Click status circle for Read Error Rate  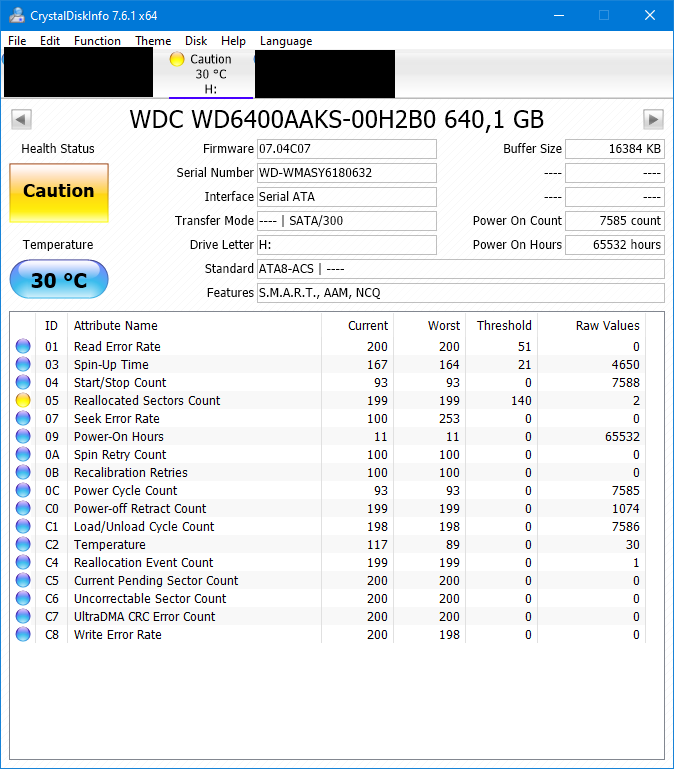click(23, 346)
